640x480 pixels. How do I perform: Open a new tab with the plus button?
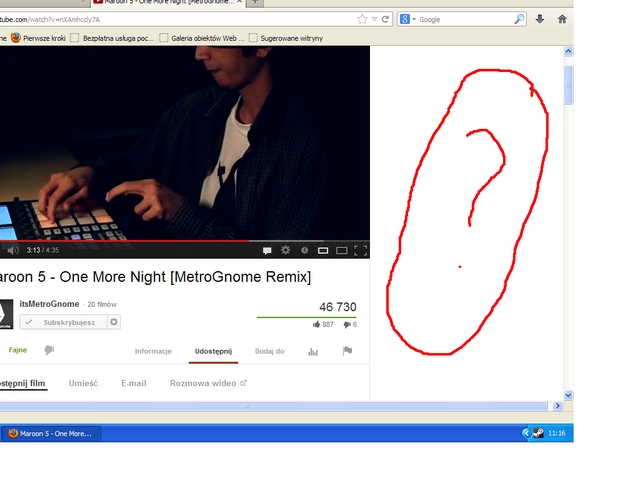(x=255, y=2)
